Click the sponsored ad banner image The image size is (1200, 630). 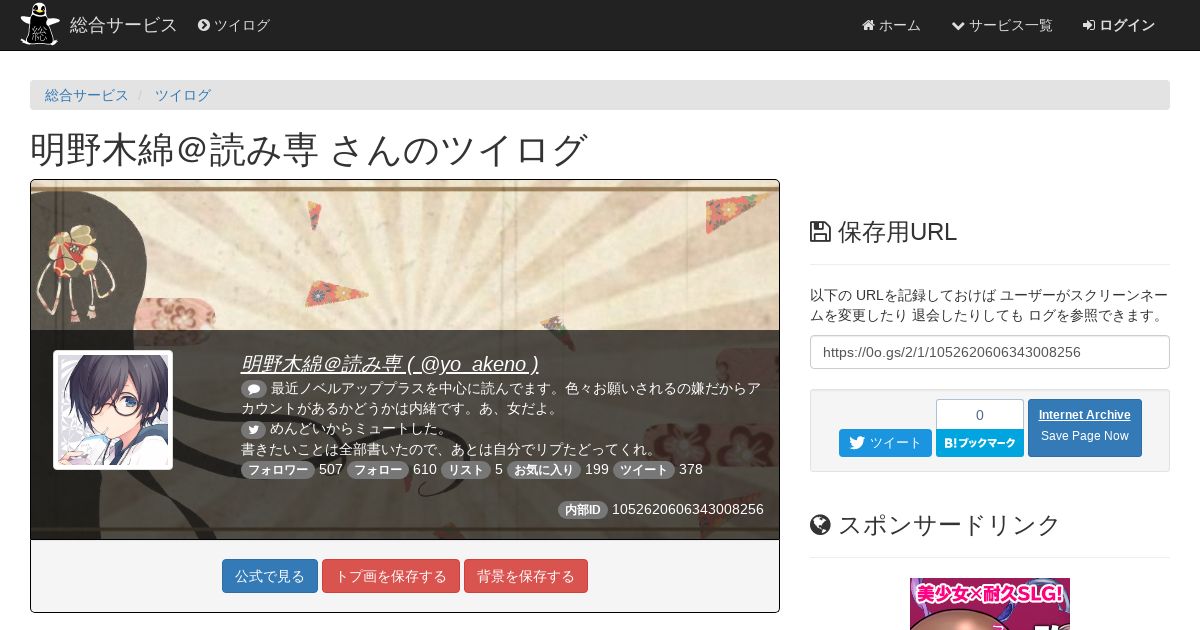click(990, 604)
